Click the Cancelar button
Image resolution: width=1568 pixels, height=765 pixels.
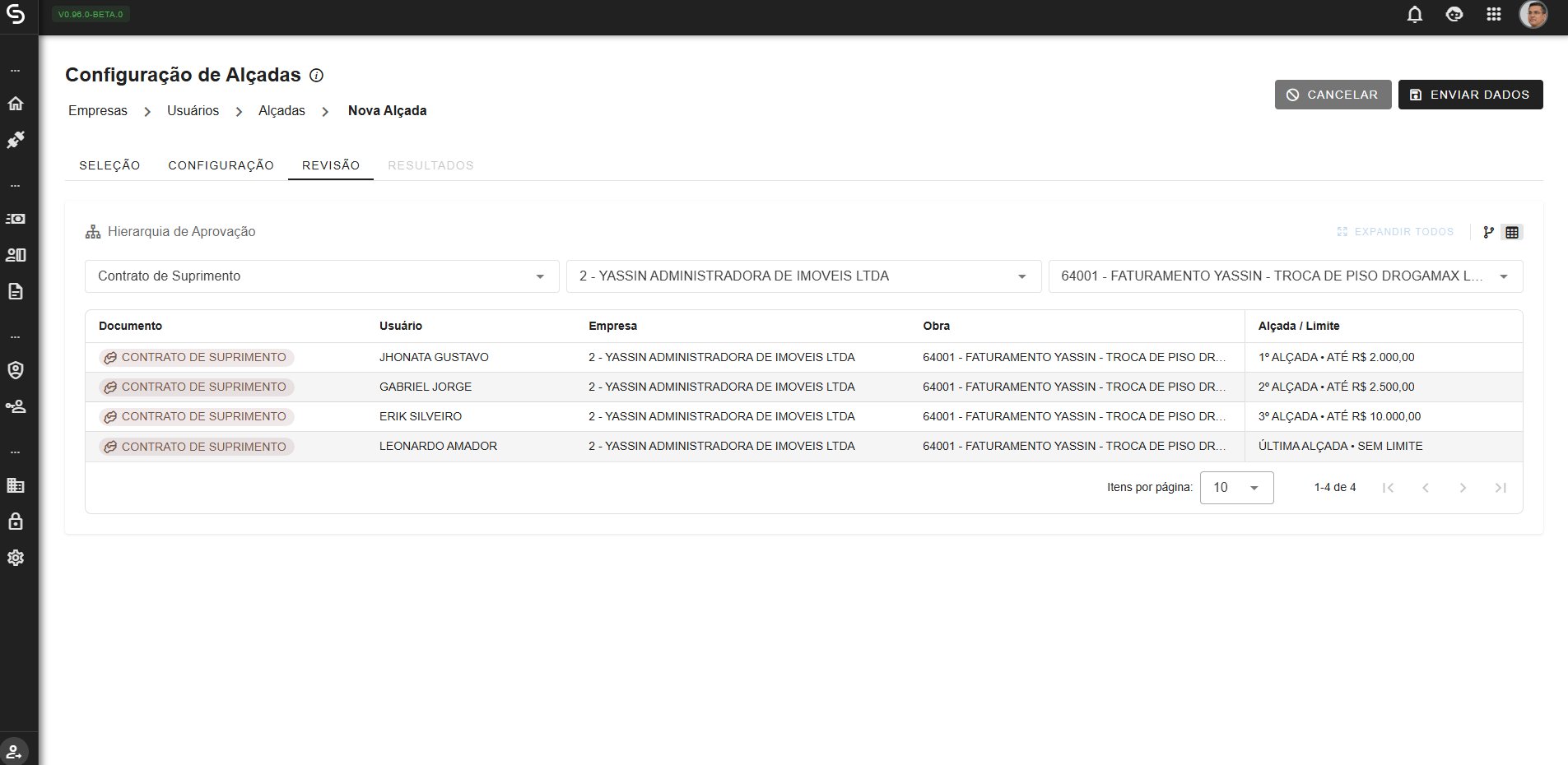point(1333,95)
